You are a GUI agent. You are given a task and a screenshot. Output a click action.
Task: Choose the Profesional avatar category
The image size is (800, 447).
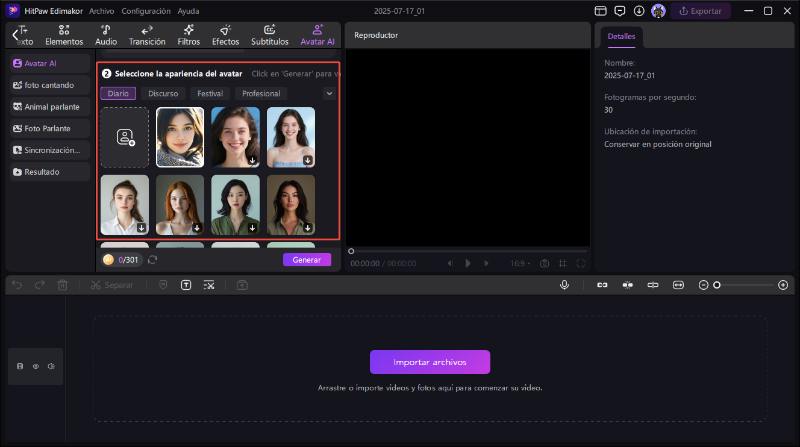tap(261, 93)
